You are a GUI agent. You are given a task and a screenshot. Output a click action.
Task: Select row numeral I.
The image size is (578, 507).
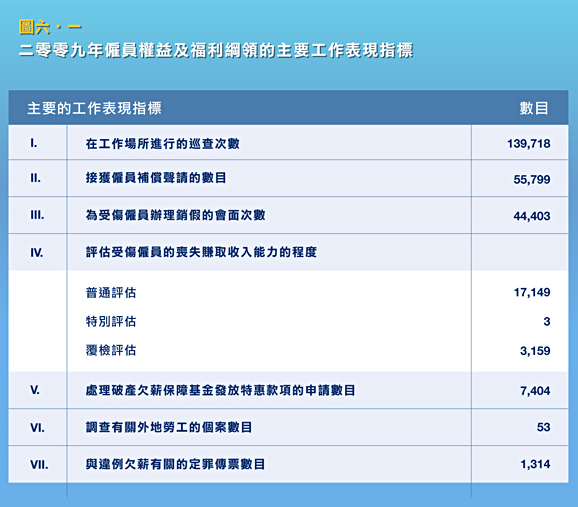[x=34, y=143]
